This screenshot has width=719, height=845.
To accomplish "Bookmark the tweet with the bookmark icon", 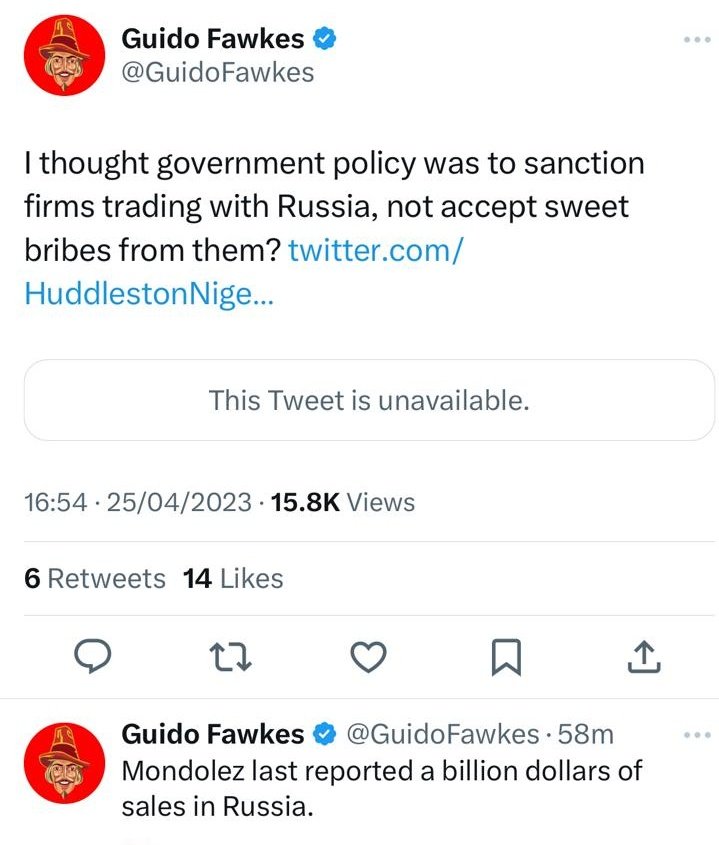I will point(507,658).
